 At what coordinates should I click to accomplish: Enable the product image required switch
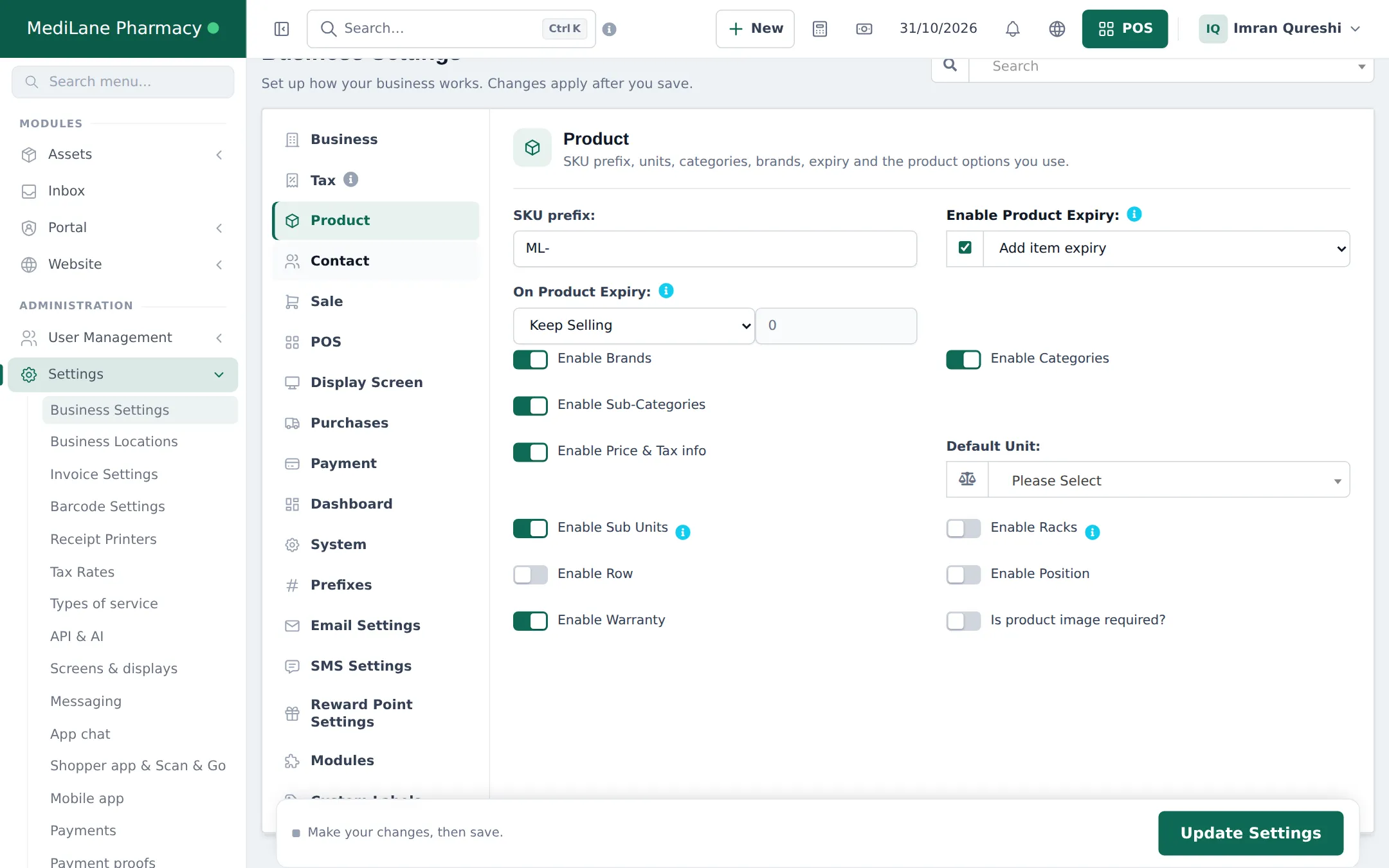pos(963,621)
